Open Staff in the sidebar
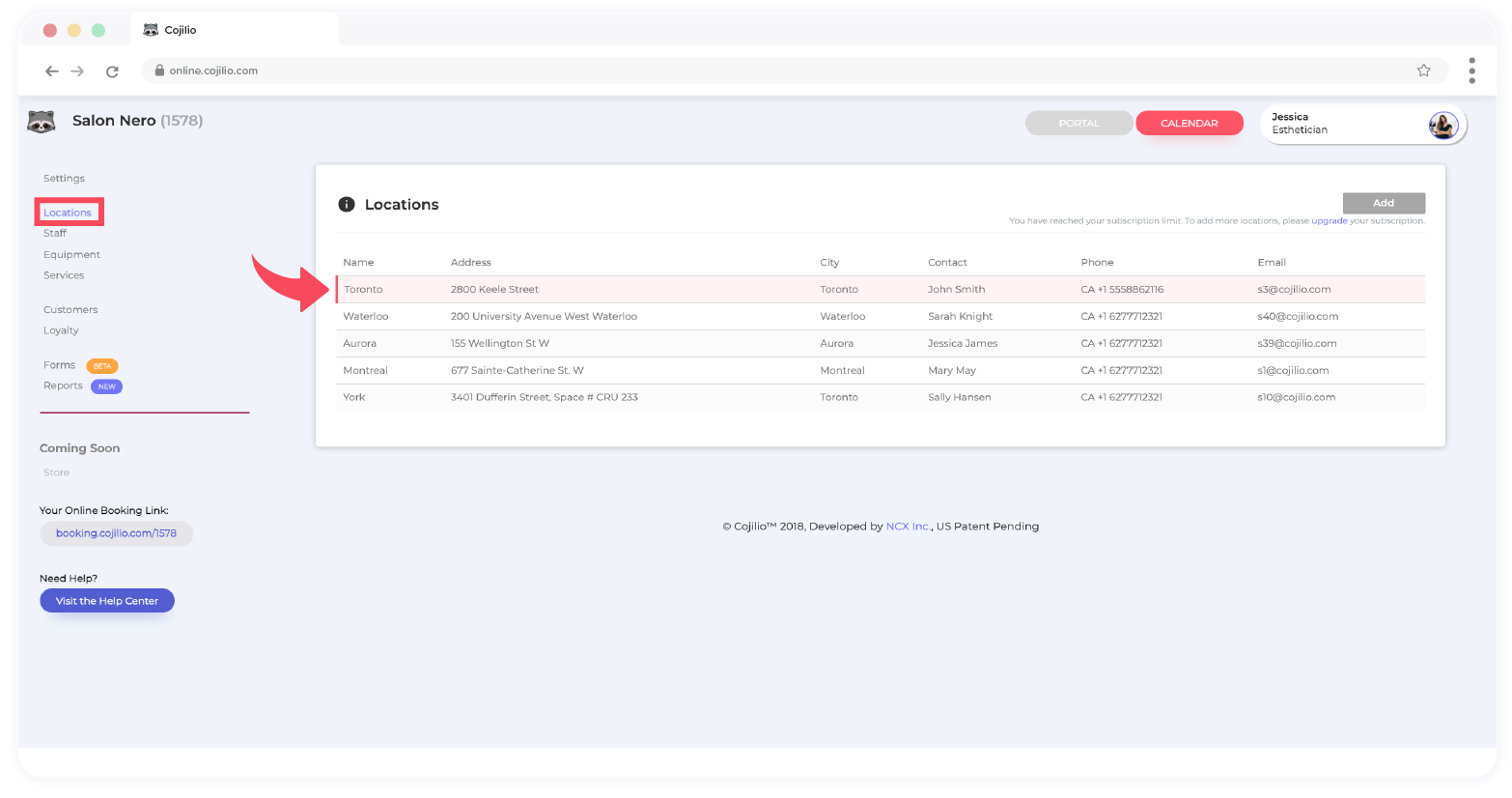Image resolution: width=1512 pixels, height=798 pixels. click(55, 234)
